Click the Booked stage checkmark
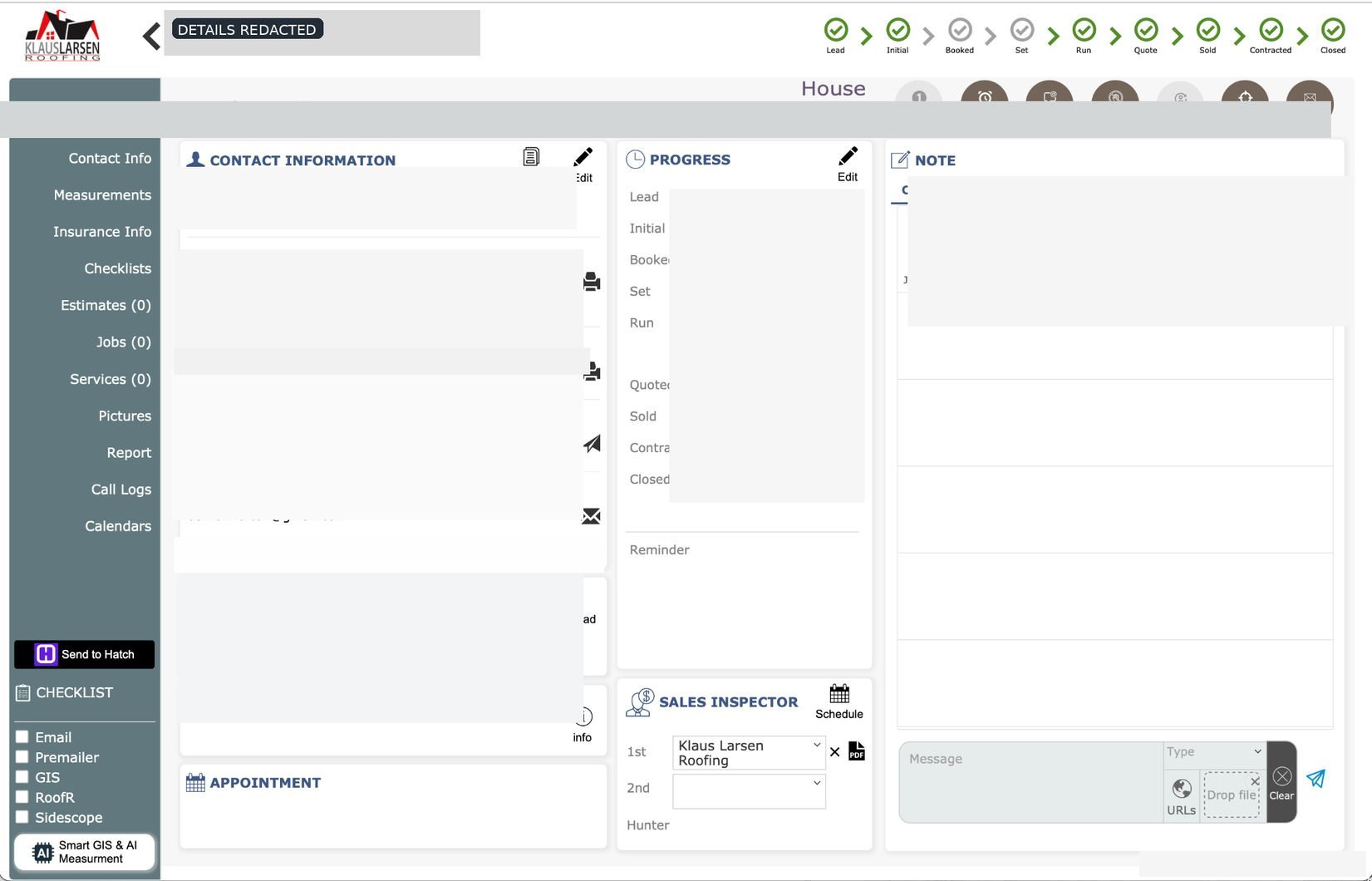Screen dimensions: 1372x881 960,30
